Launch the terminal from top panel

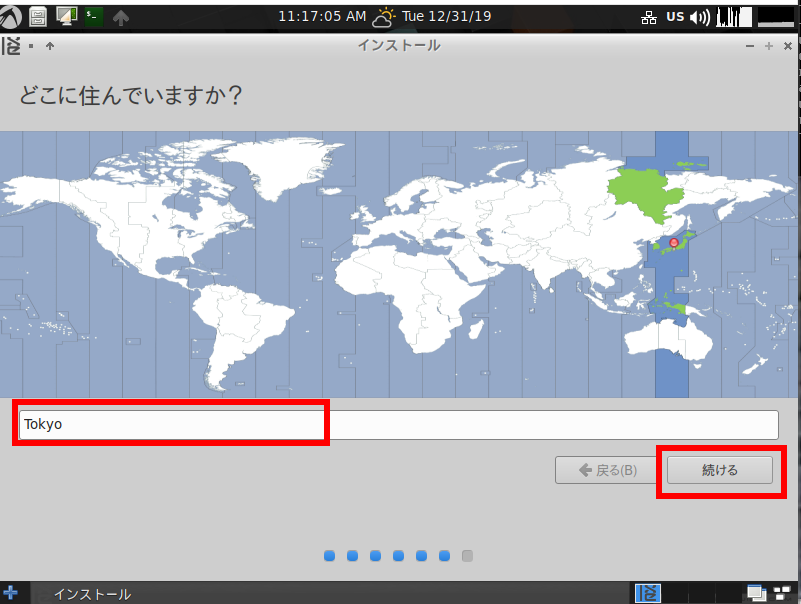[93, 17]
